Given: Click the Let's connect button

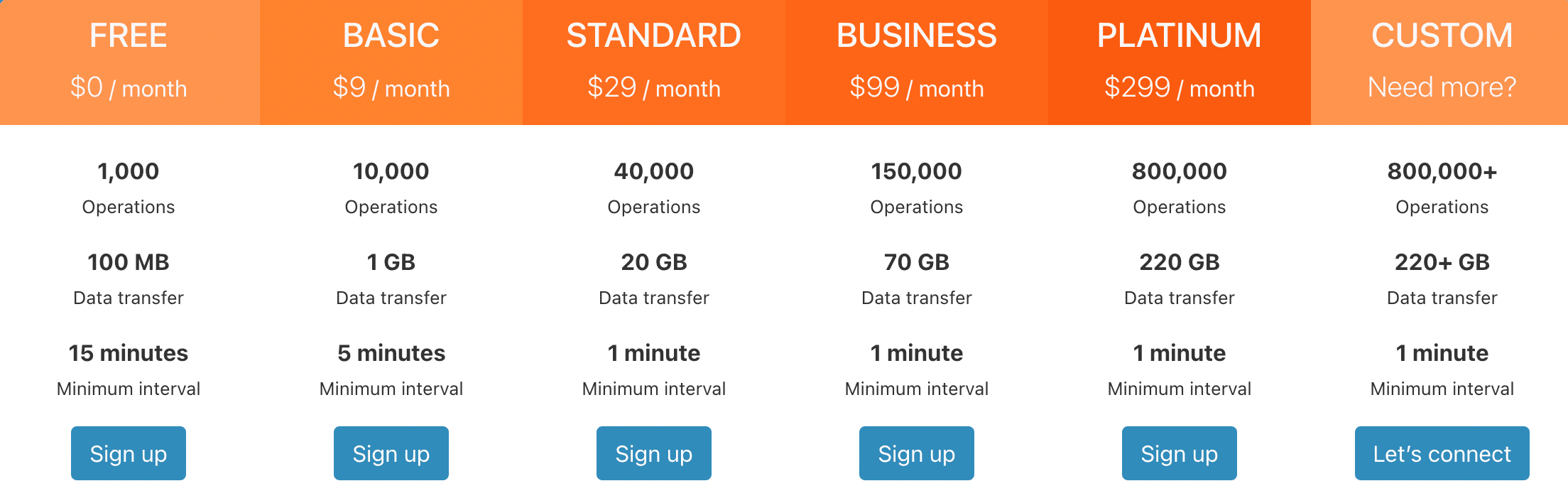Looking at the screenshot, I should (x=1442, y=453).
